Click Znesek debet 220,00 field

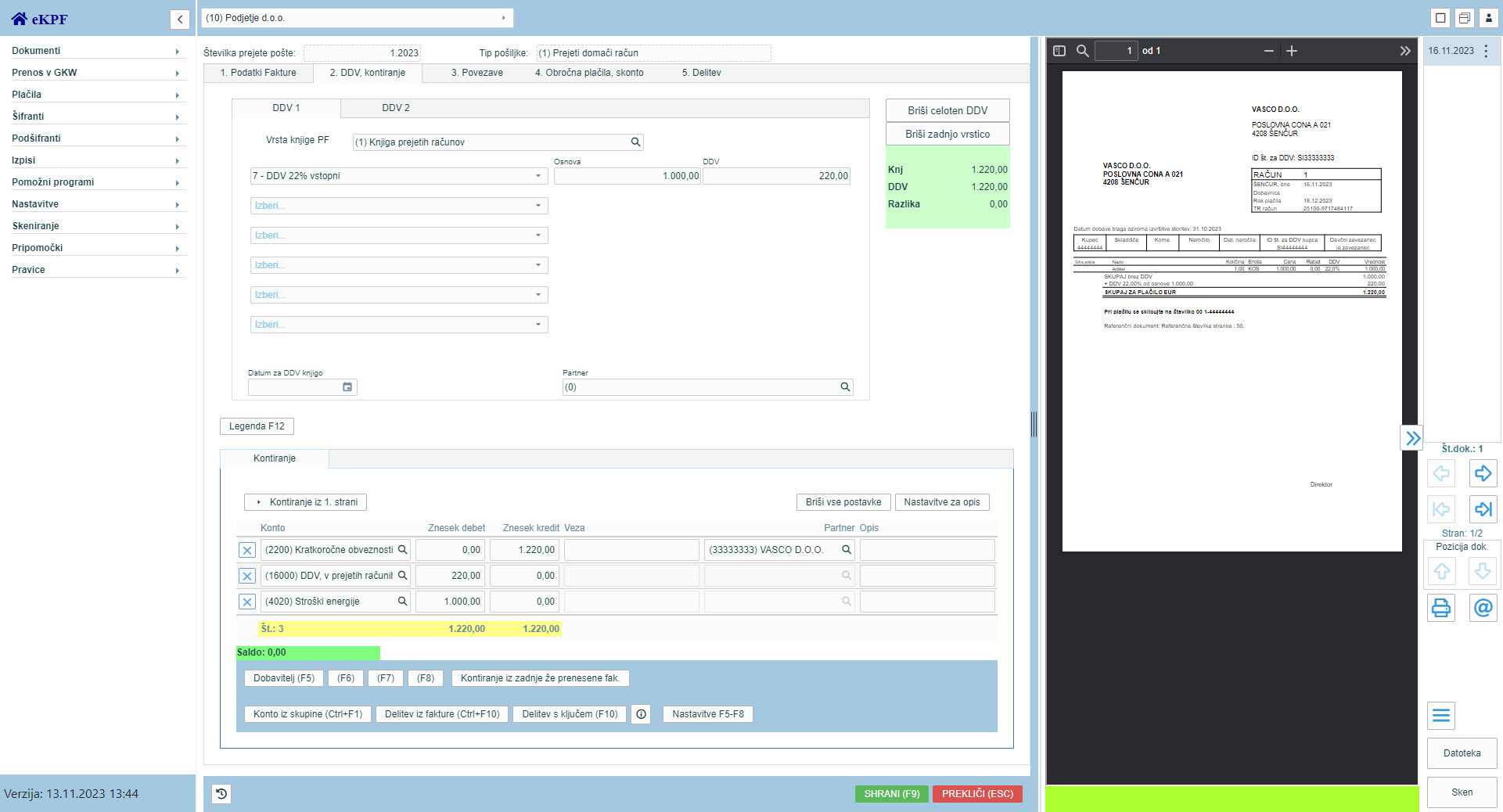[x=450, y=576]
